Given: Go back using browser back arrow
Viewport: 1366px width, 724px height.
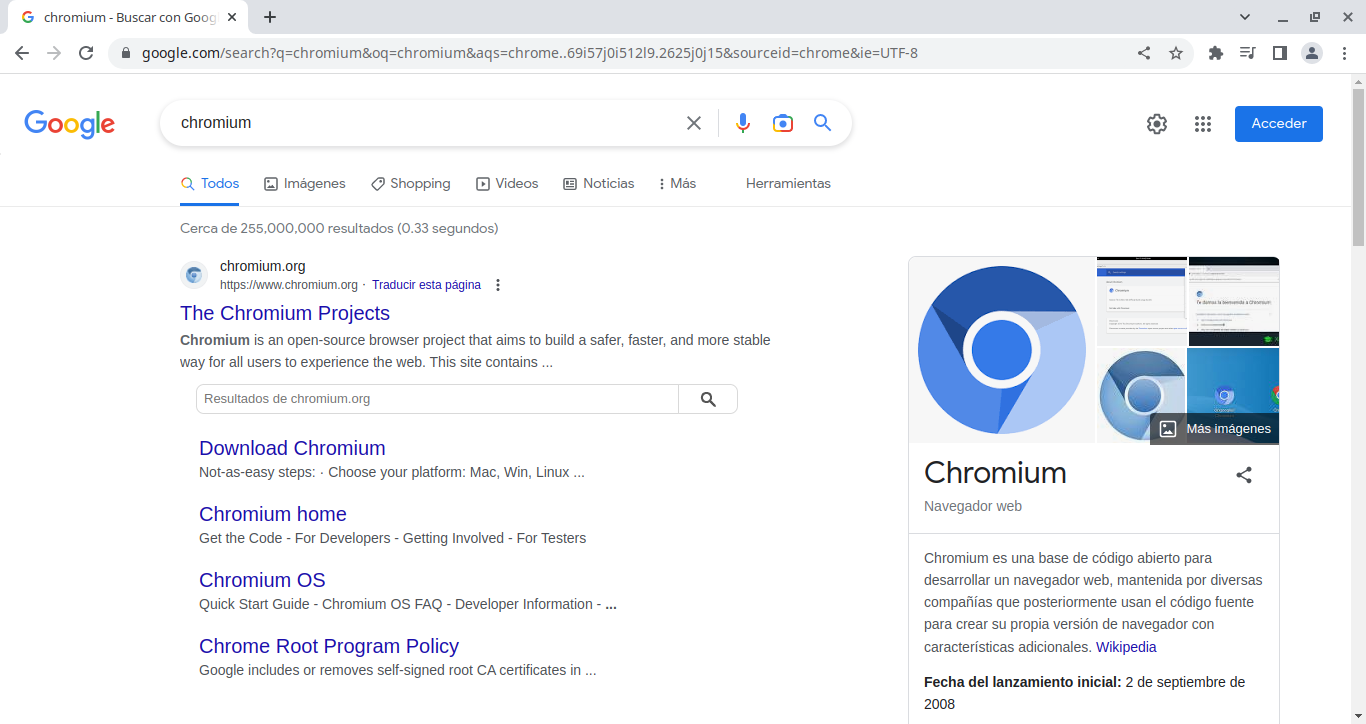Looking at the screenshot, I should point(22,53).
